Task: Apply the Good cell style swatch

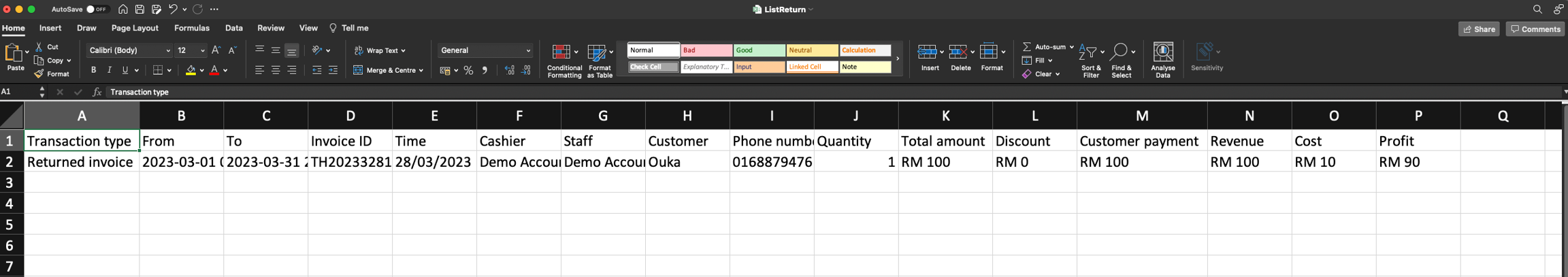Action: (x=759, y=50)
